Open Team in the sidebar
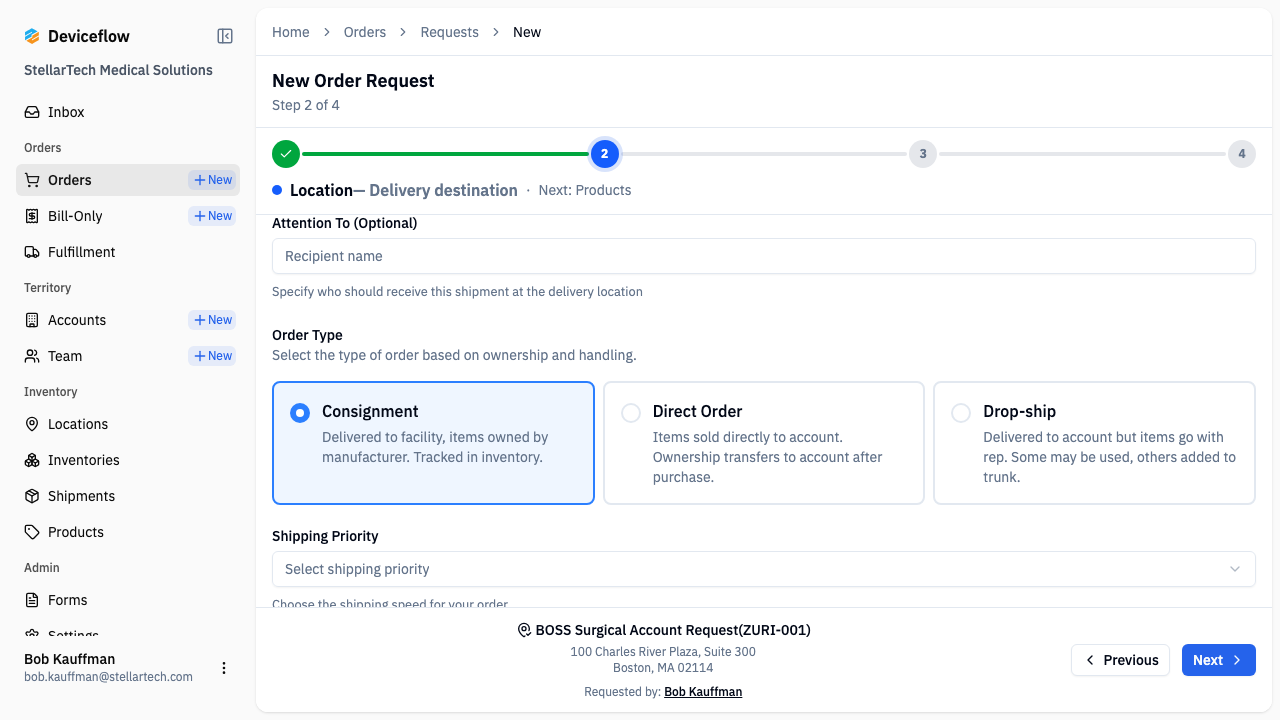This screenshot has width=1280, height=720. coord(128,356)
